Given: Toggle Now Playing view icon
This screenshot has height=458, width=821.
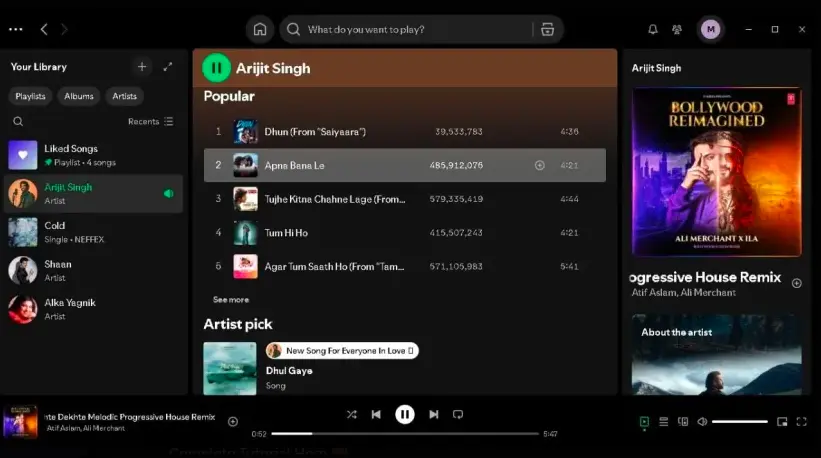Looking at the screenshot, I should pyautogui.click(x=644, y=422).
